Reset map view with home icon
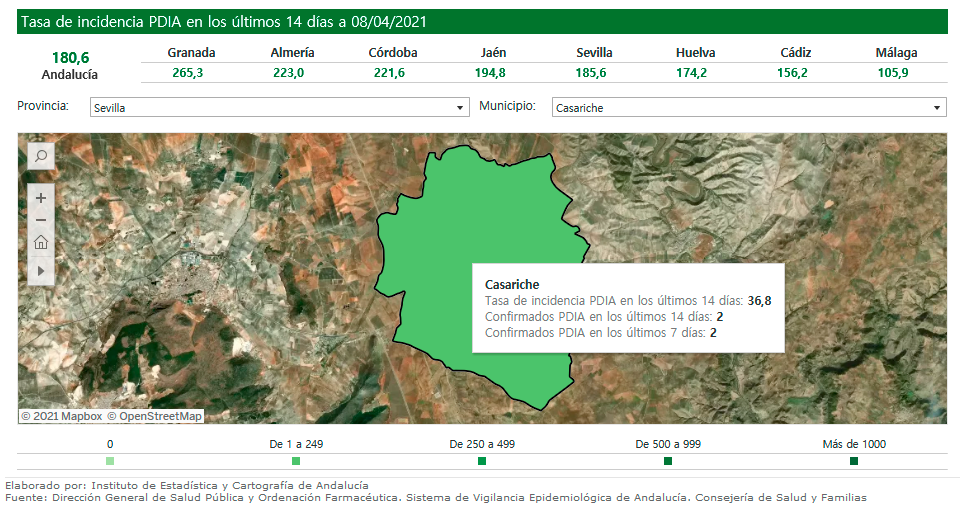Image resolution: width=960 pixels, height=510 pixels. pos(41,242)
